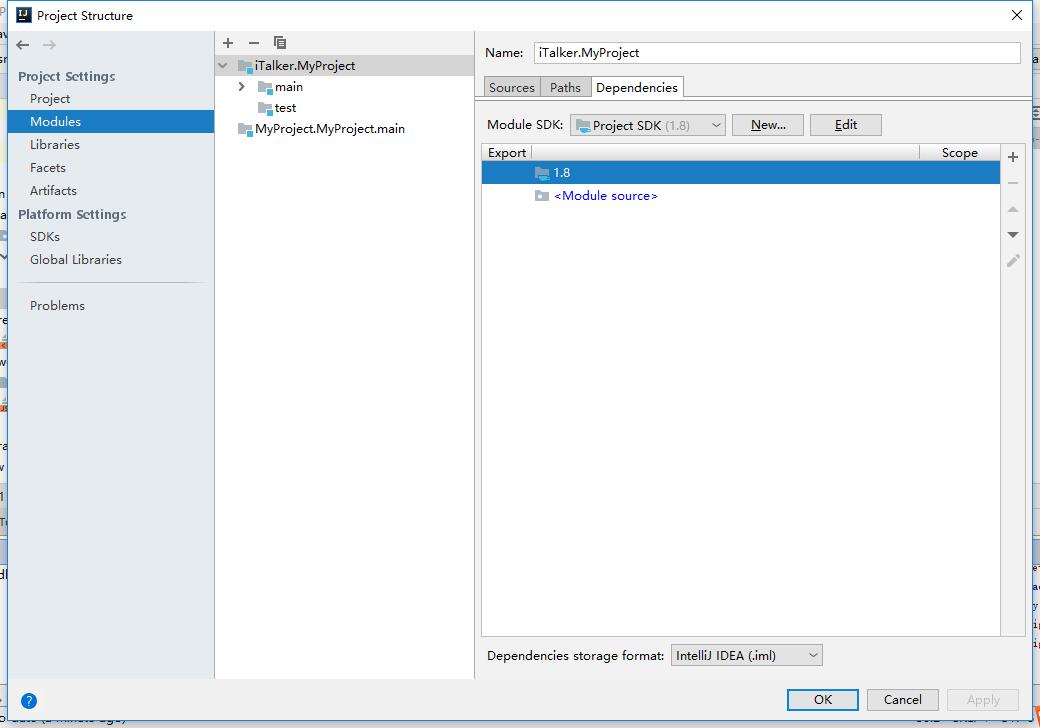The width and height of the screenshot is (1040, 728).
Task: Open the Problems section
Action: (57, 306)
